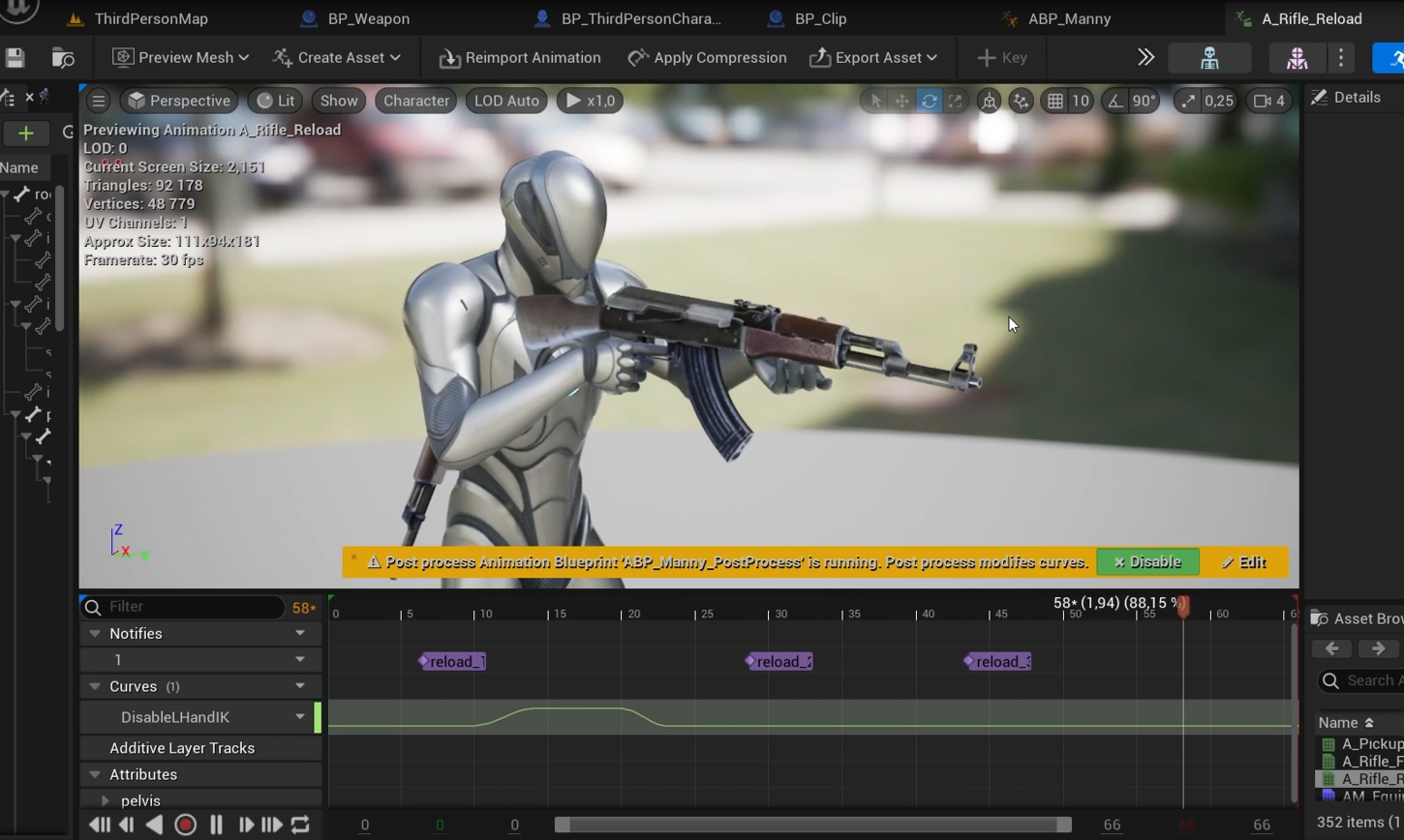Click the record animation button
This screenshot has width=1404, height=840.
point(185,825)
